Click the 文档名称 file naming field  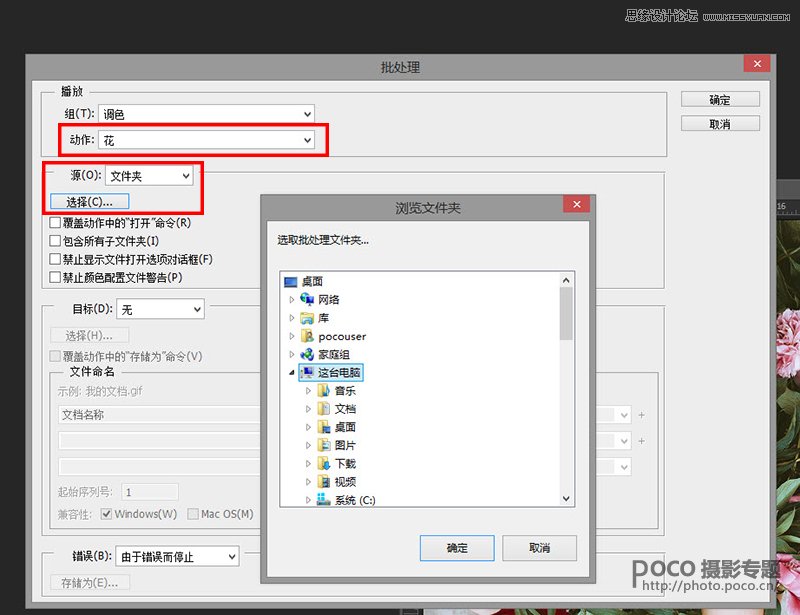(x=160, y=414)
